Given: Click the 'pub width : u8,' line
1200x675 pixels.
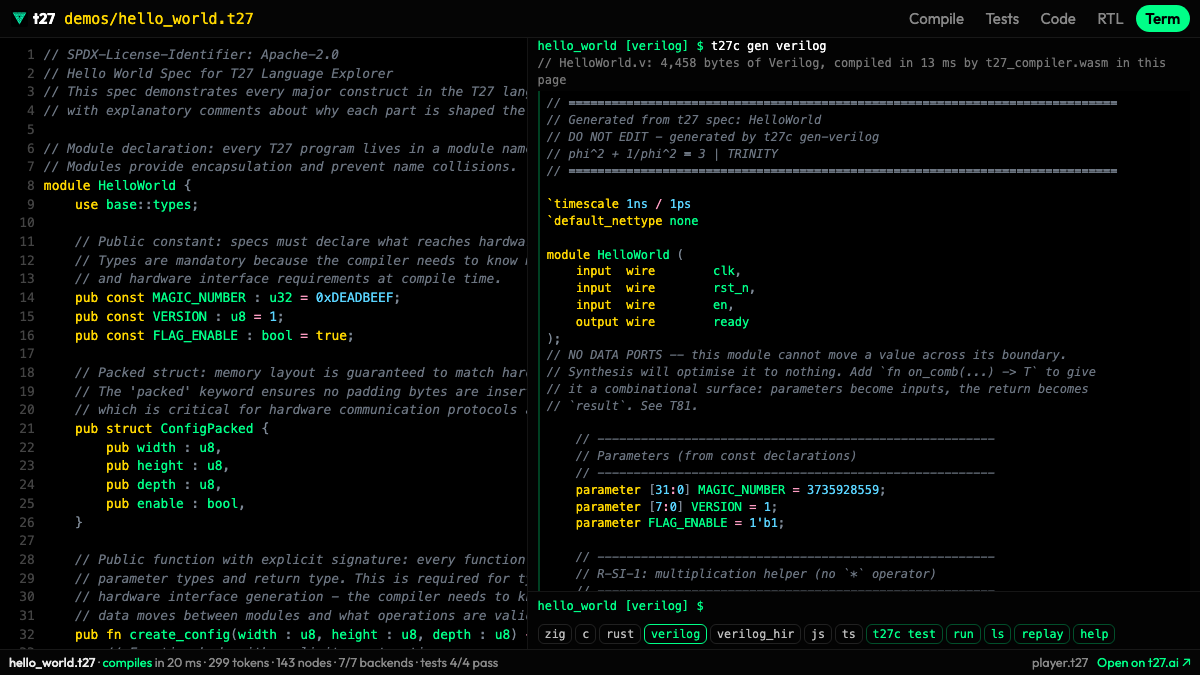Looking at the screenshot, I should (164, 447).
